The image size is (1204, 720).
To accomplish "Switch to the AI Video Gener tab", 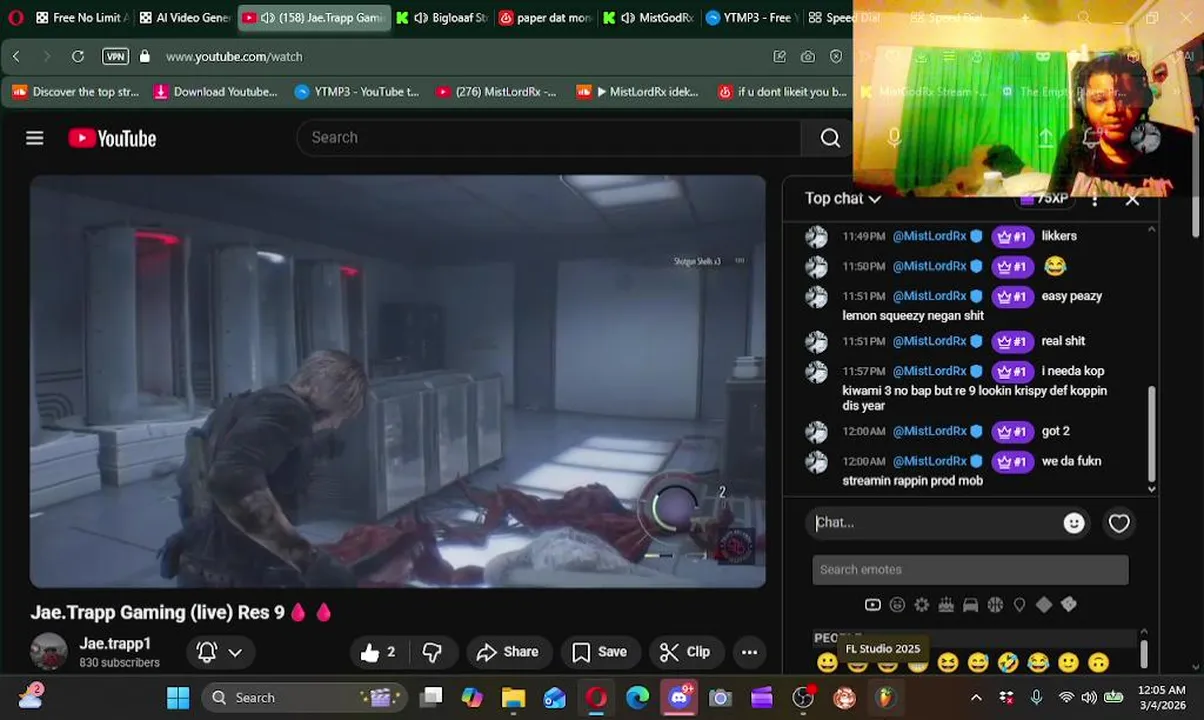I will [184, 17].
